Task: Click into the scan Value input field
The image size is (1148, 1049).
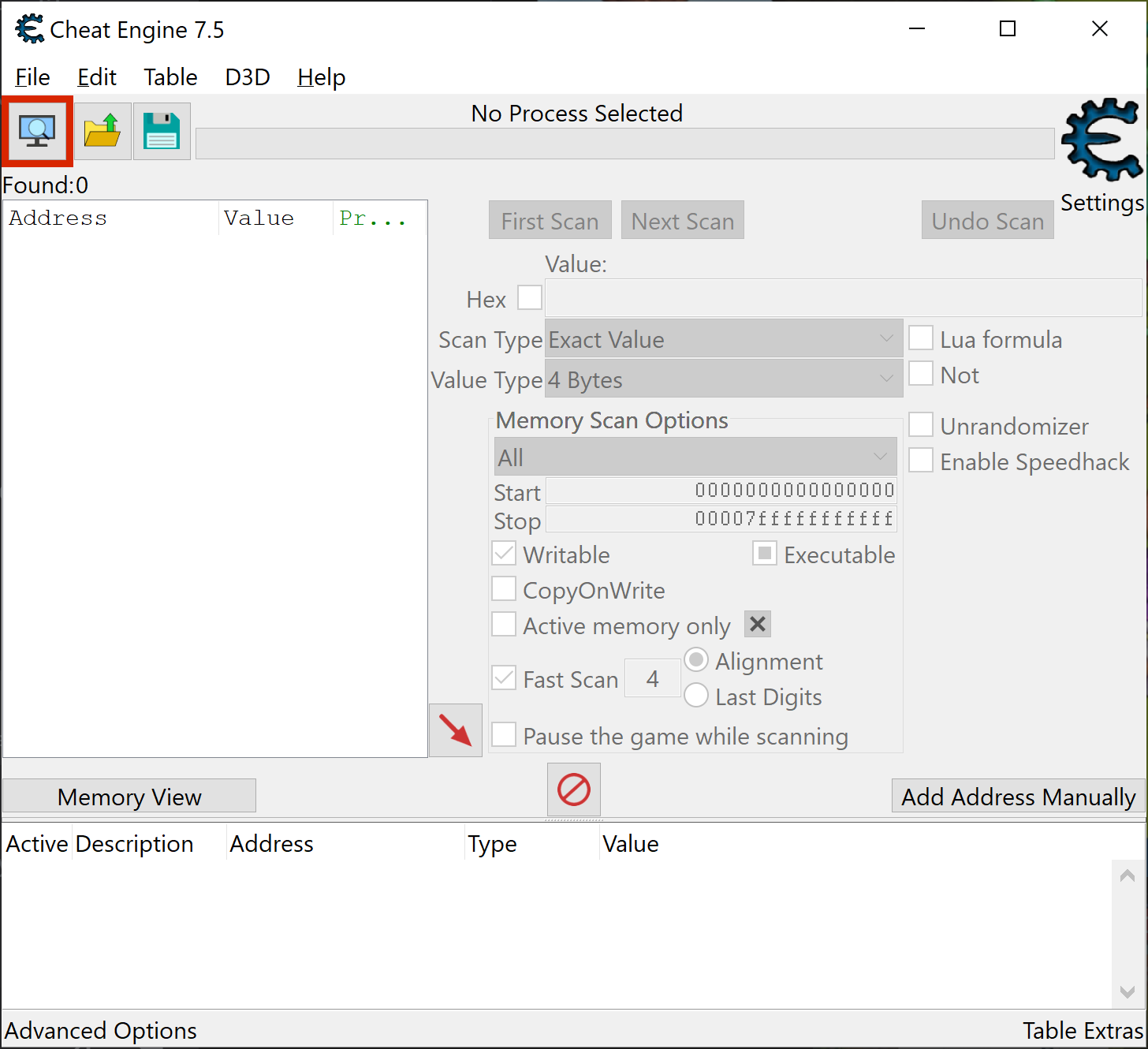Action: pyautogui.click(x=844, y=298)
